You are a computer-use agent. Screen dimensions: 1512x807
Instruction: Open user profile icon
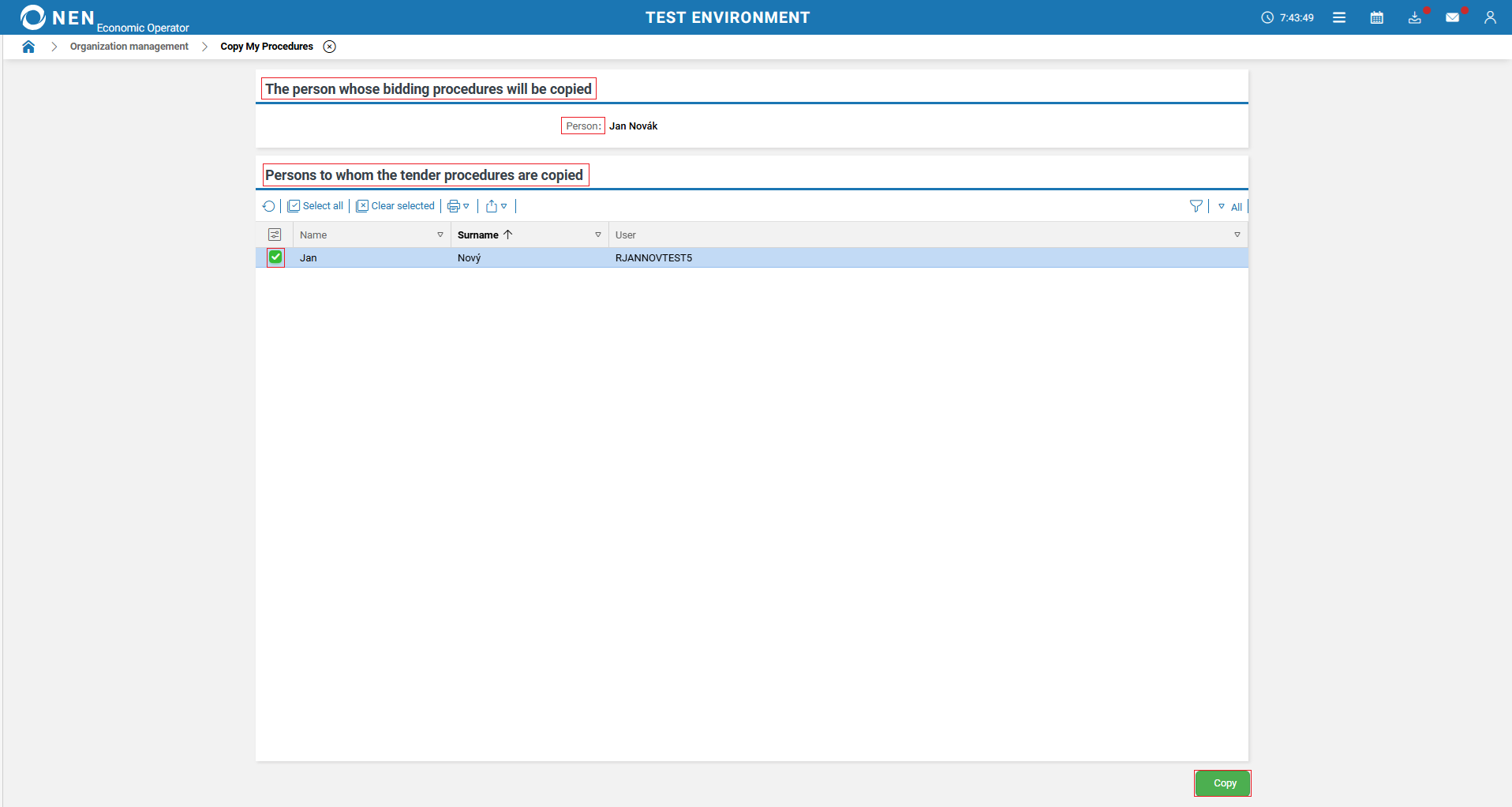point(1490,17)
